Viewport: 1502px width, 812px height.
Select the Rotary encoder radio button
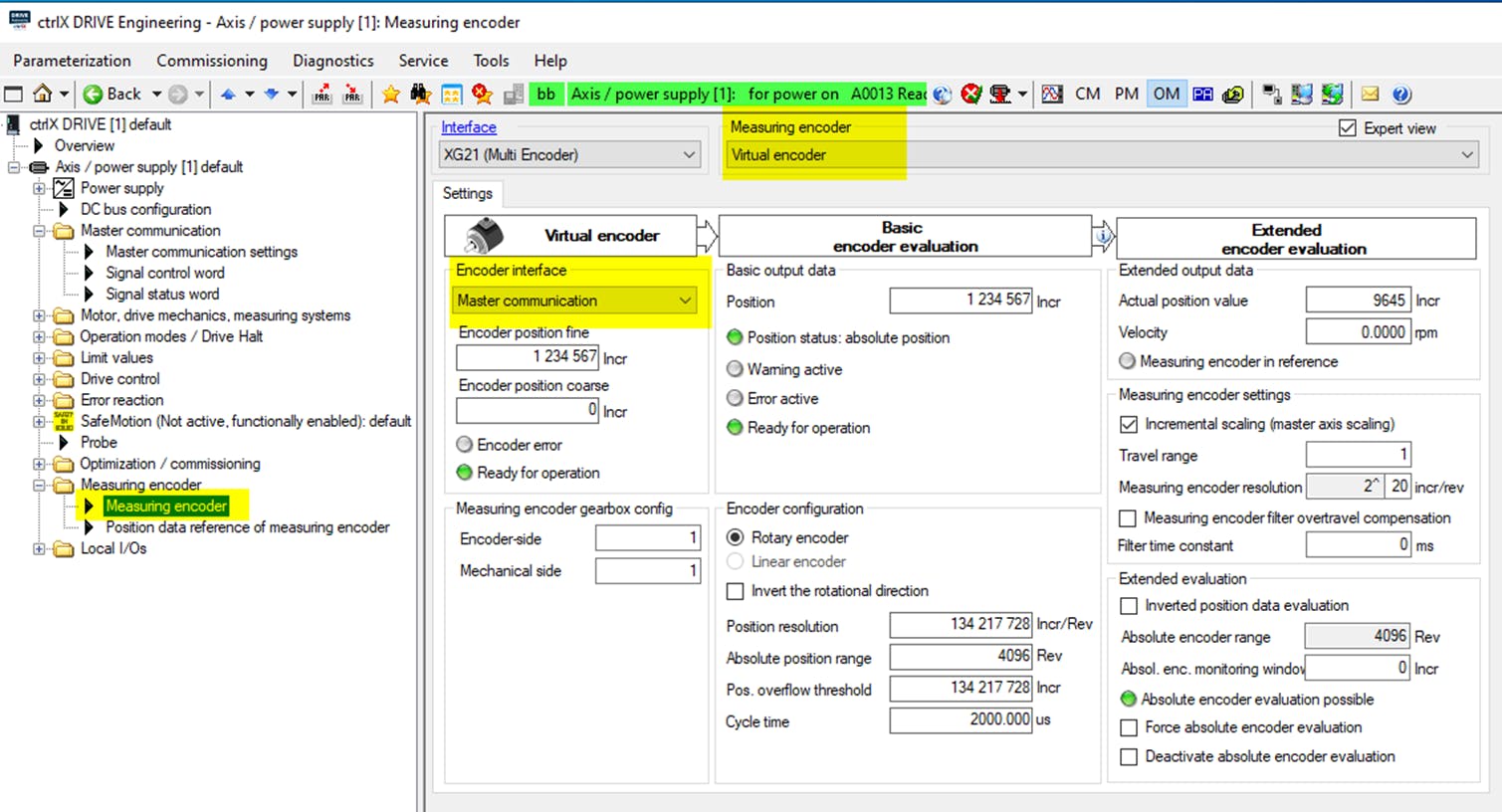click(x=736, y=537)
